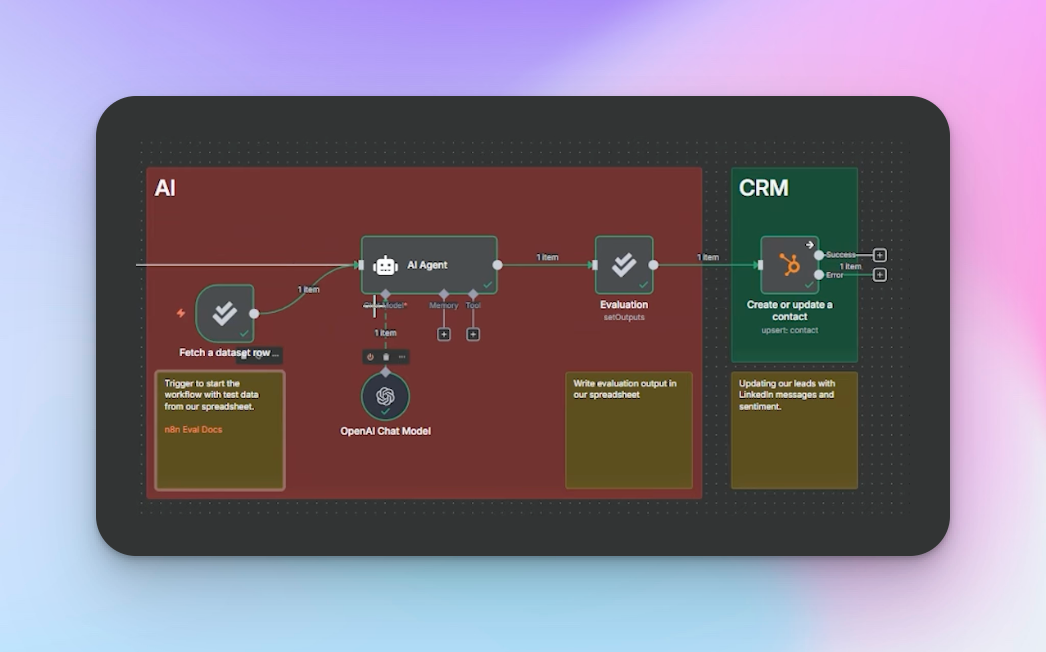
Task: Open the HubSpot Create or update contact node
Action: (790, 265)
